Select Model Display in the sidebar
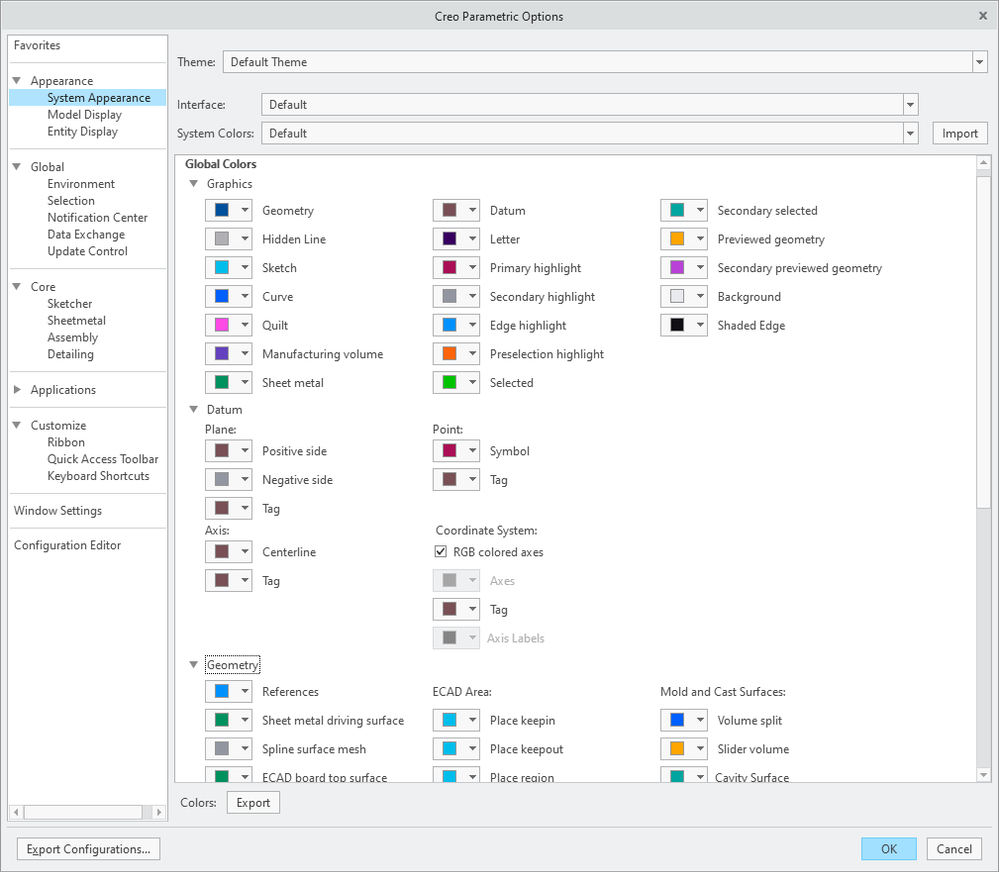The height and width of the screenshot is (872, 999). (85, 115)
